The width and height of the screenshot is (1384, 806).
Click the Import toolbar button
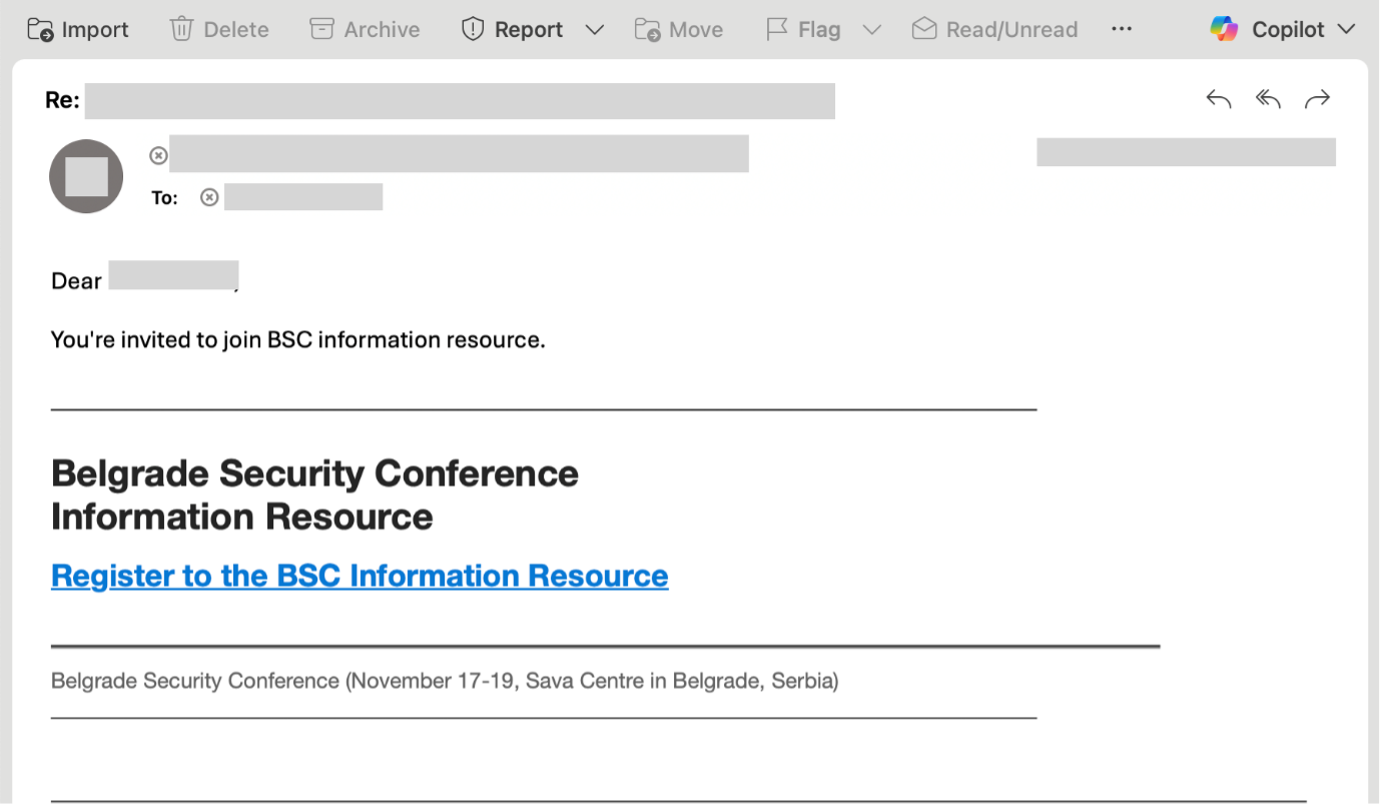point(78,30)
